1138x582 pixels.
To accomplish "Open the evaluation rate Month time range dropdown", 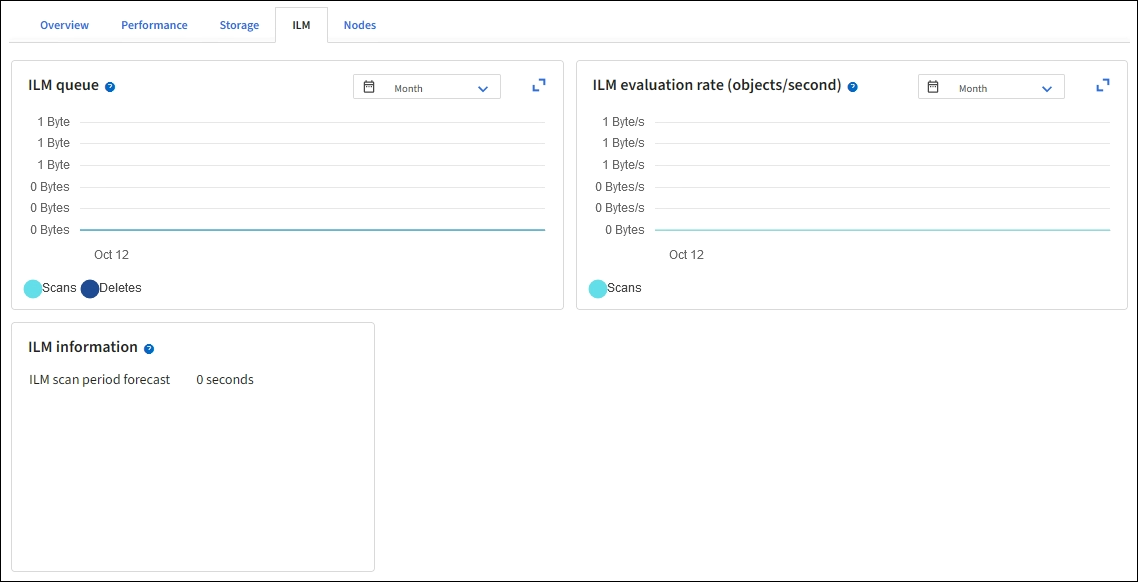I will tap(991, 88).
